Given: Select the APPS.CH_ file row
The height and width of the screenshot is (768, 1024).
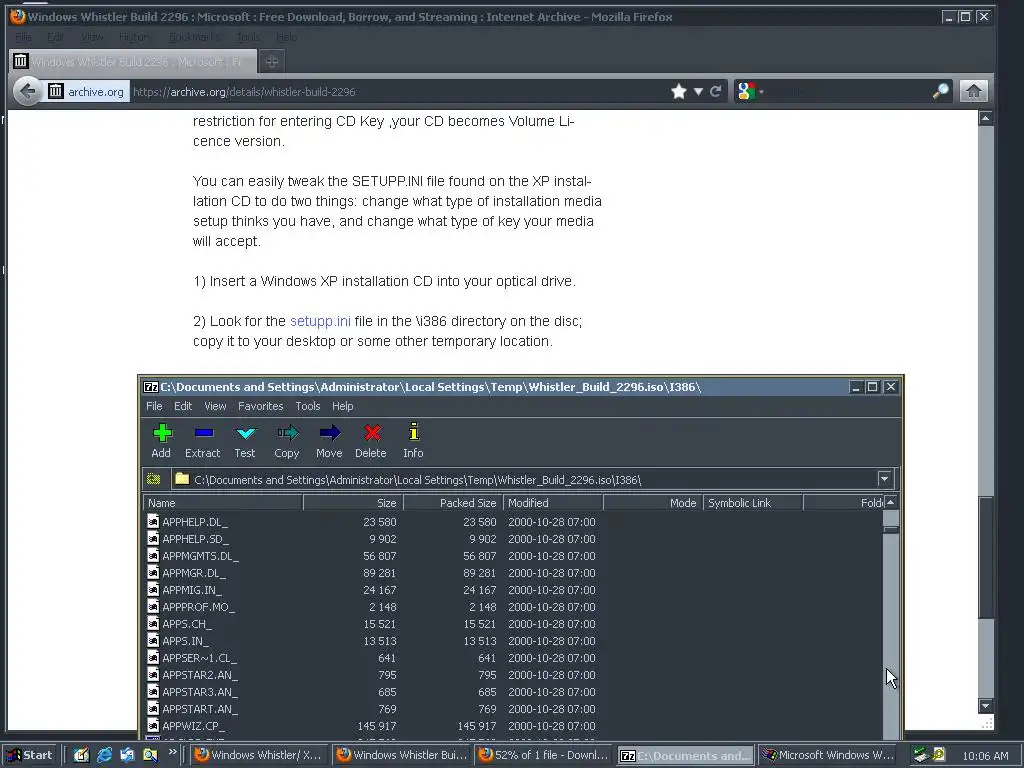Looking at the screenshot, I should pyautogui.click(x=513, y=624).
